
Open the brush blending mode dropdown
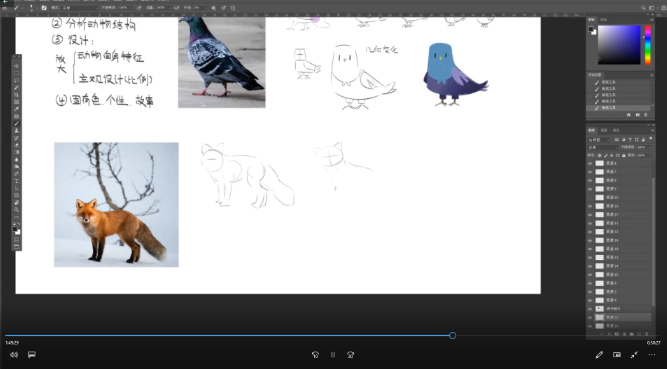80,8
